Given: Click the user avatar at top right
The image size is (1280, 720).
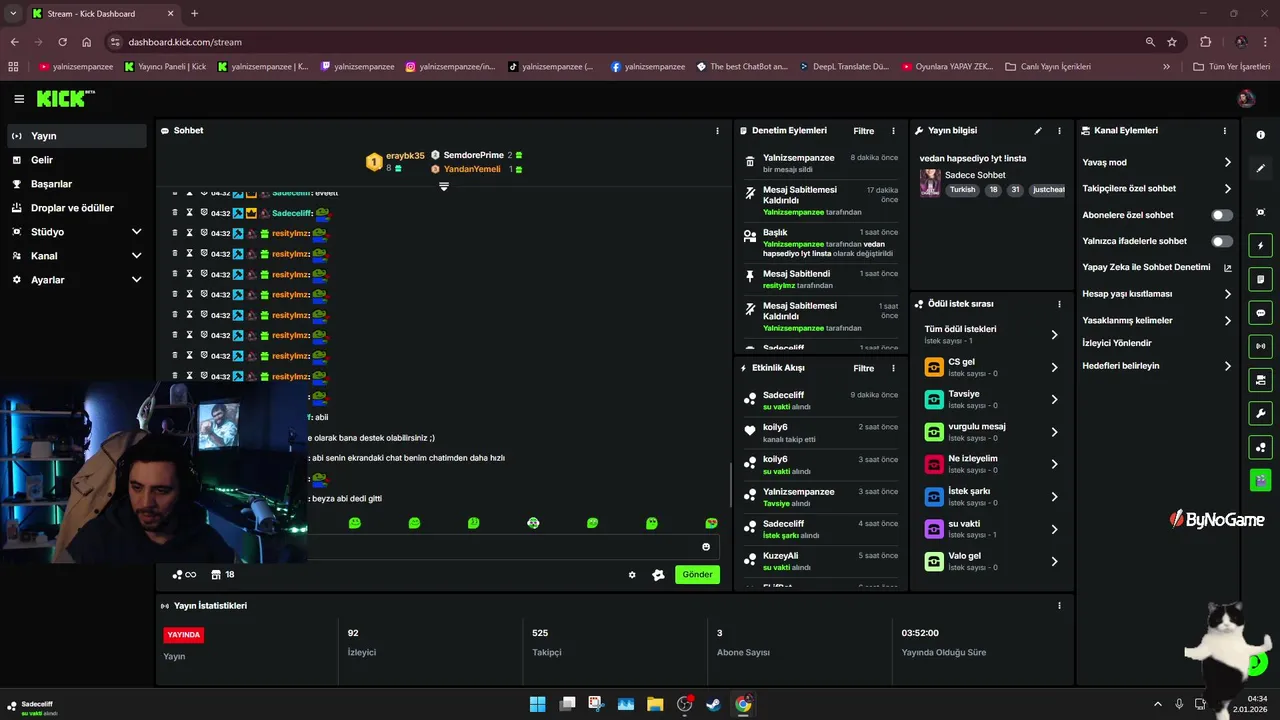Looking at the screenshot, I should pos(1246,98).
